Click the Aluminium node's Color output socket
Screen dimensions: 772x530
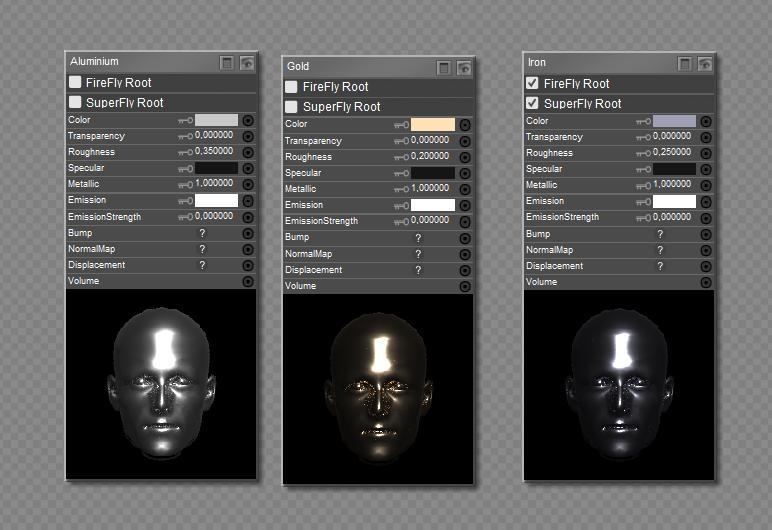pyautogui.click(x=248, y=120)
